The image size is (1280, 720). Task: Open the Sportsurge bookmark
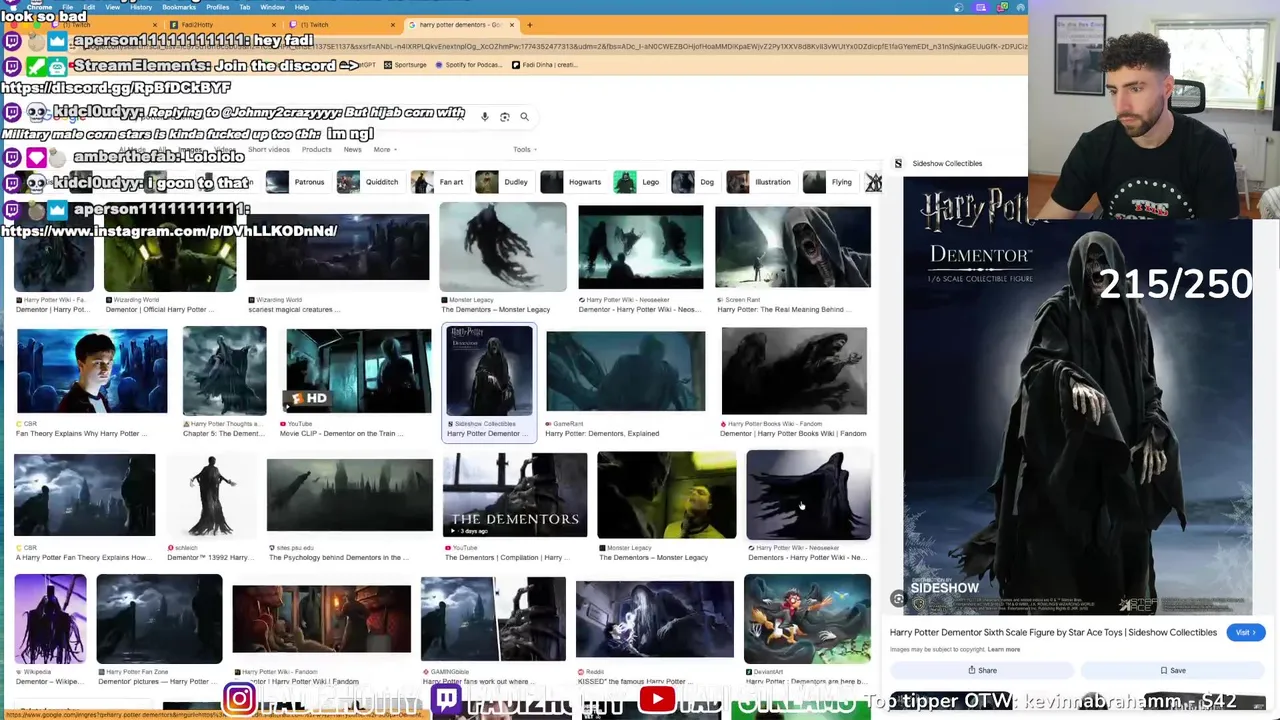click(405, 65)
